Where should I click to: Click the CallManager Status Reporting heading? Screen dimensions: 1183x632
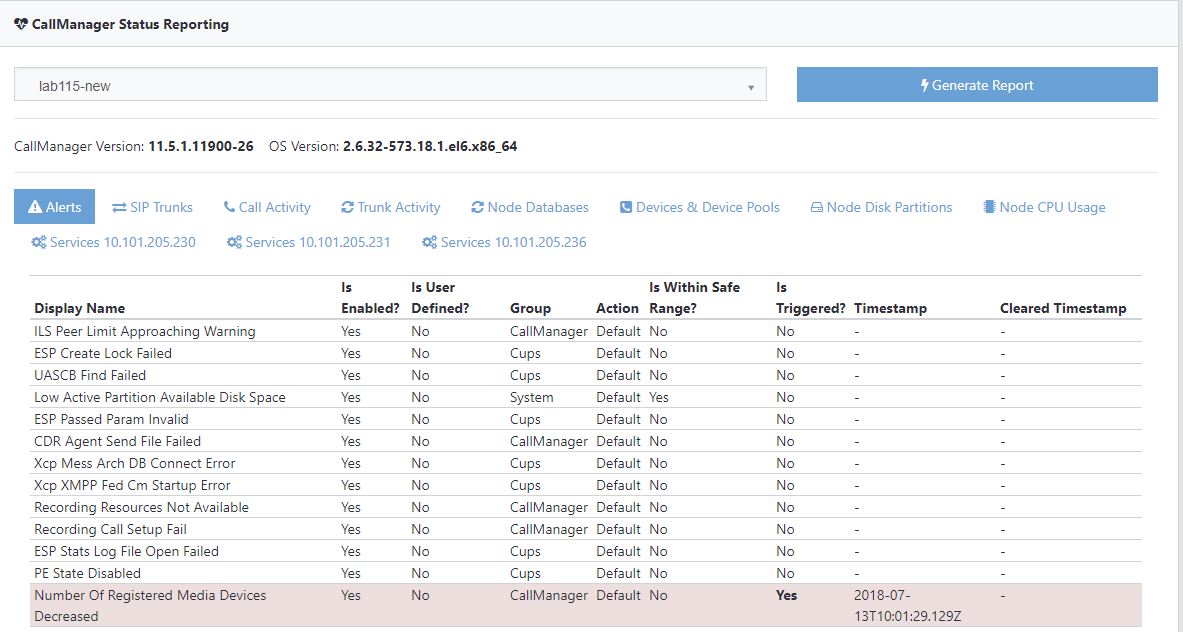click(130, 24)
